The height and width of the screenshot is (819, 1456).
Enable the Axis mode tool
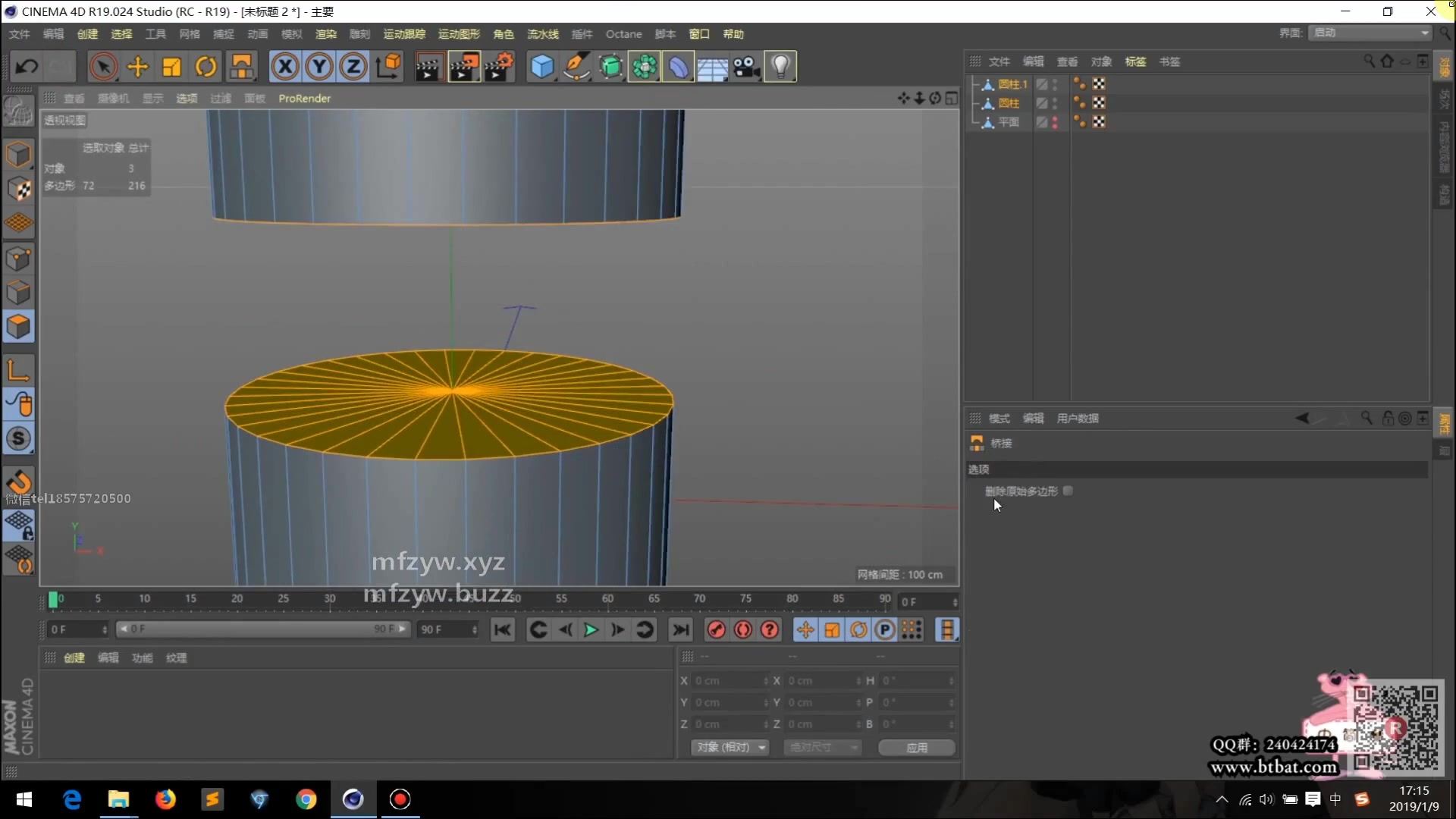18,370
